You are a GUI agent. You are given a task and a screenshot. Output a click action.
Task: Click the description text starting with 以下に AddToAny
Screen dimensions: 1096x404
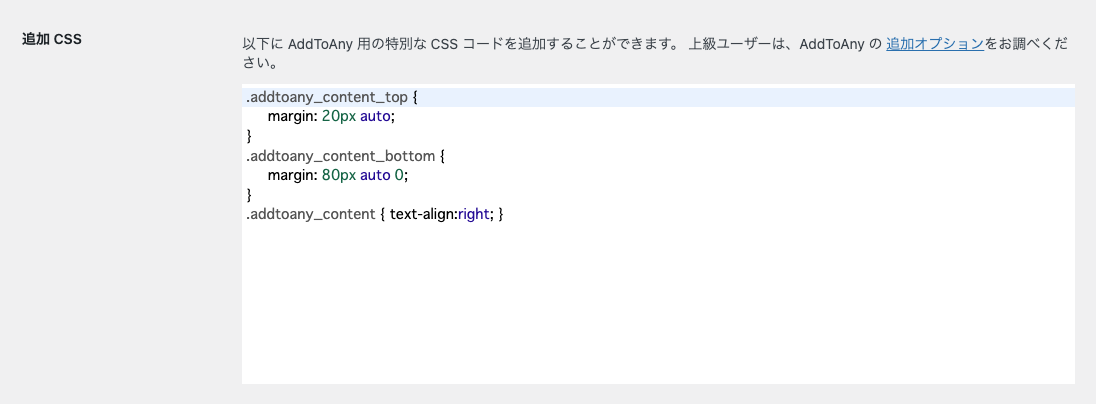[655, 54]
